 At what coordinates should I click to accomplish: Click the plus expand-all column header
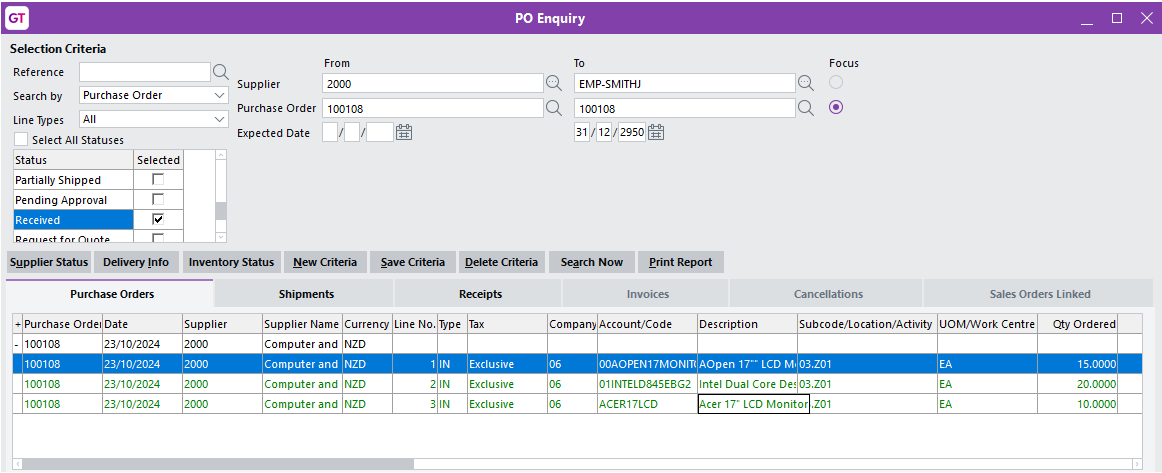[18, 324]
